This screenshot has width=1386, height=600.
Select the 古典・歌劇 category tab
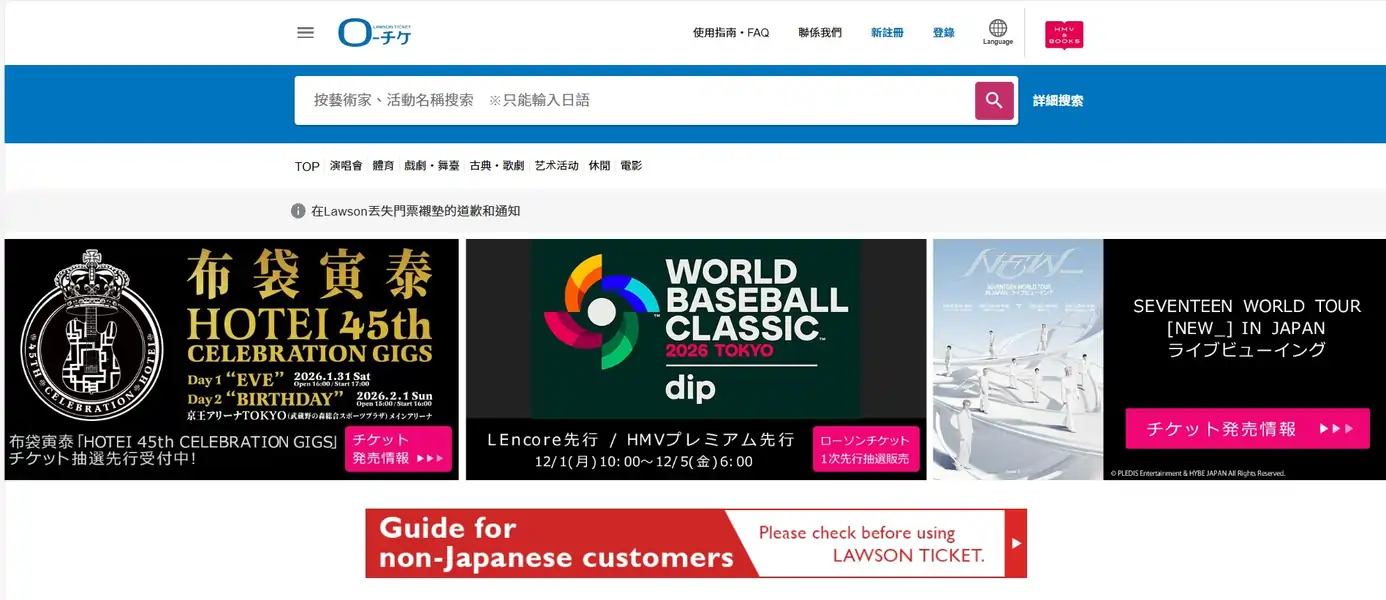pyautogui.click(x=497, y=166)
